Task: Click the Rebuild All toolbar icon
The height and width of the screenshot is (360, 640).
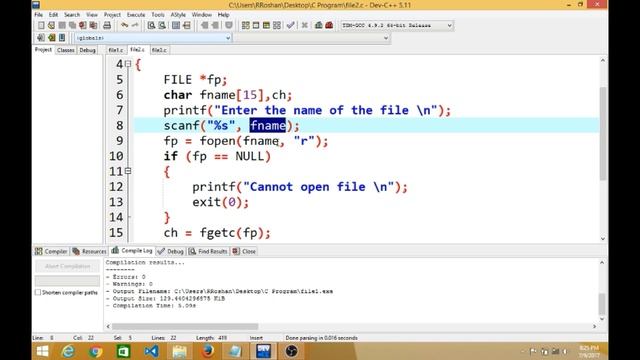Action: click(277, 25)
